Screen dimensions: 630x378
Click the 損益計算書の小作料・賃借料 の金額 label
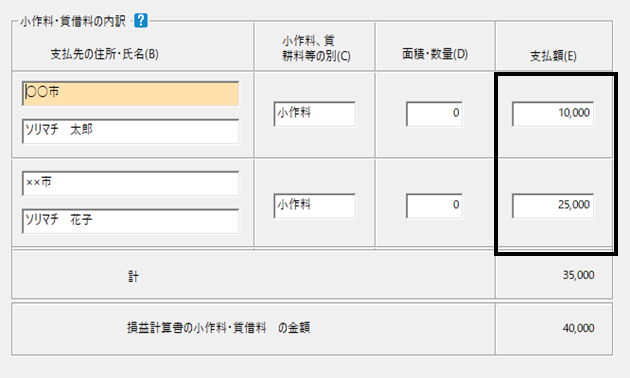tap(219, 328)
